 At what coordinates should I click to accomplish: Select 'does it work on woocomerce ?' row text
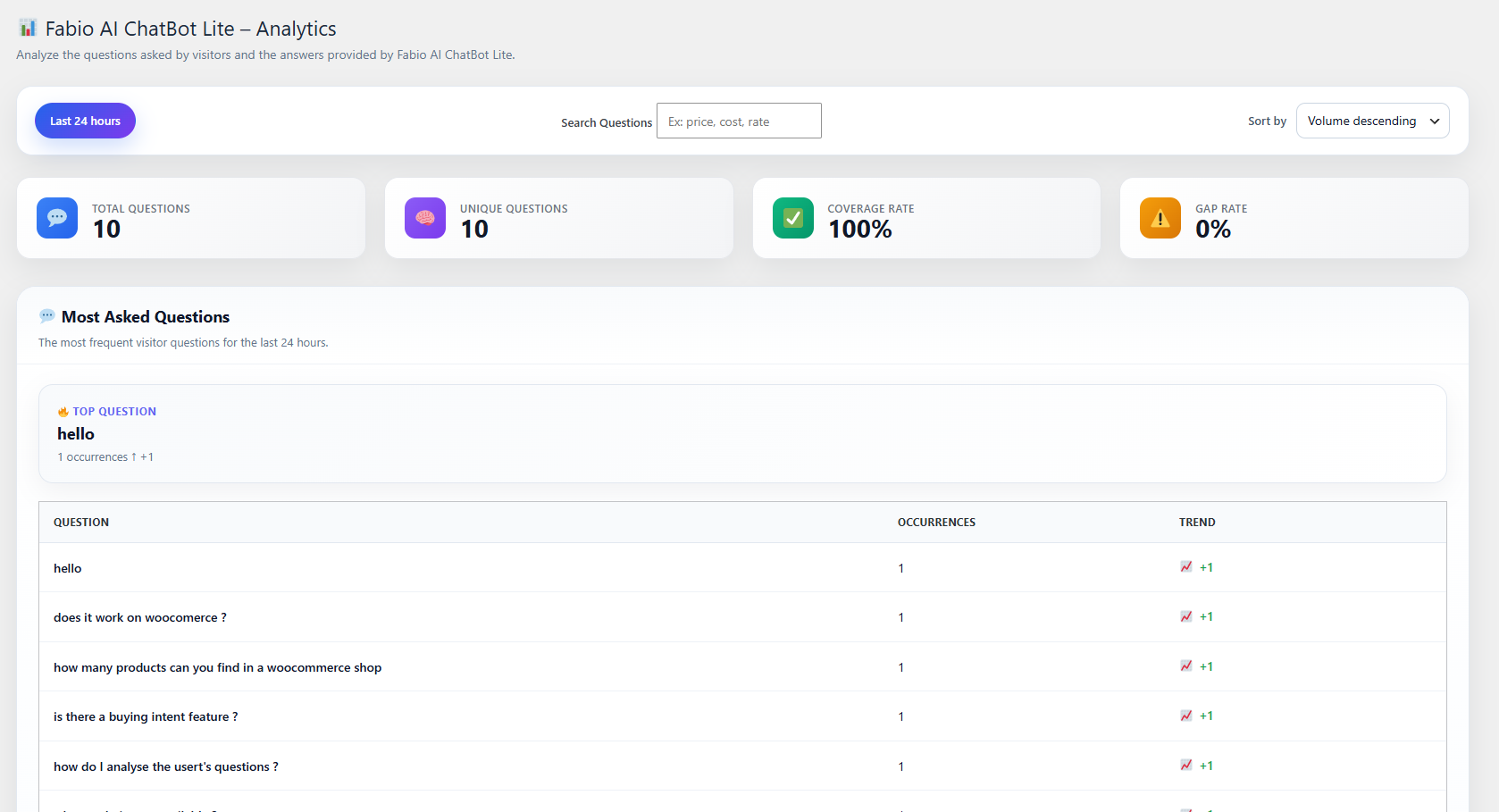coord(140,617)
